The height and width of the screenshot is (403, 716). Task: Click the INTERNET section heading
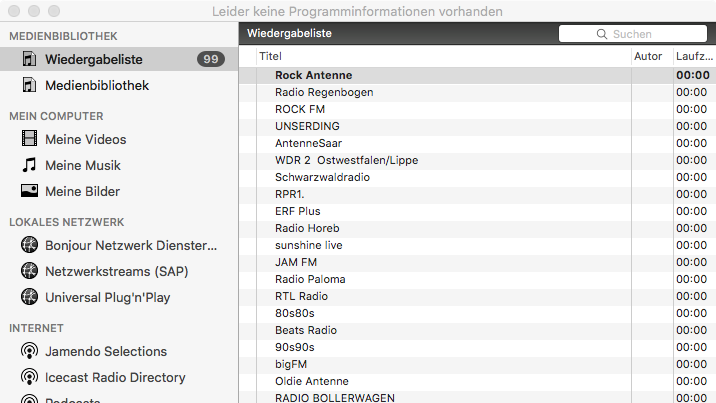click(36, 328)
